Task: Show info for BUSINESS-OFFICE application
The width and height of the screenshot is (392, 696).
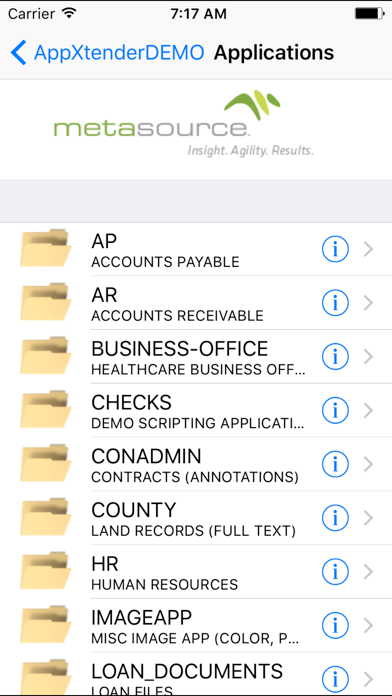Action: pos(335,357)
